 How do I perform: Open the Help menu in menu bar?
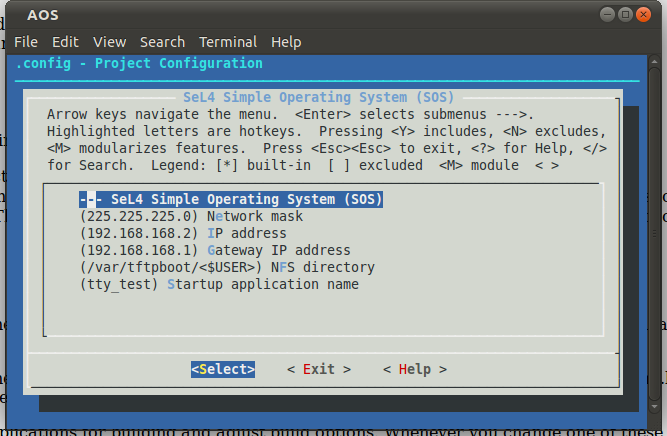coord(286,42)
